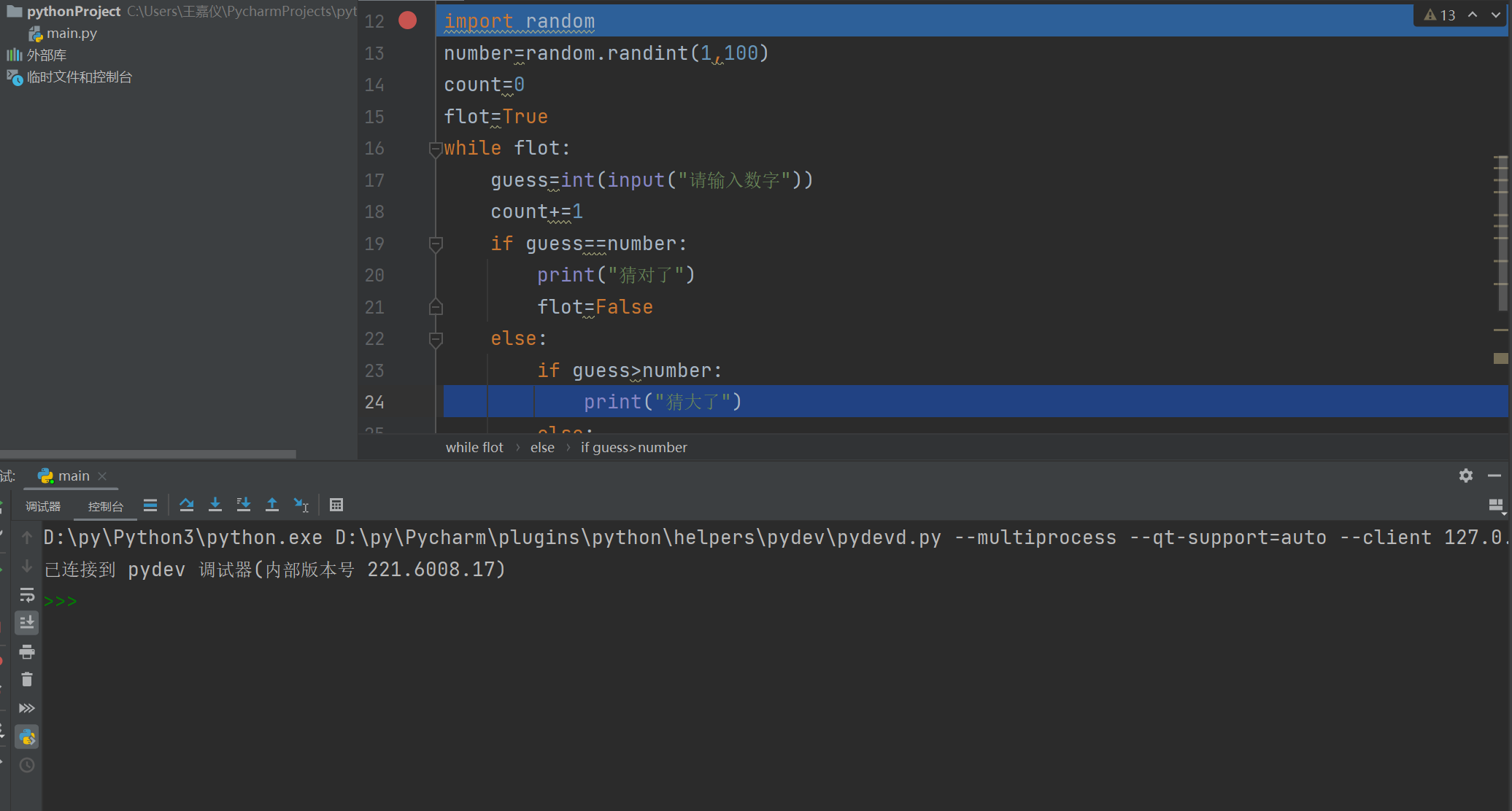The height and width of the screenshot is (811, 1512).
Task: Click the python.exe command line output
Action: (x=776, y=538)
